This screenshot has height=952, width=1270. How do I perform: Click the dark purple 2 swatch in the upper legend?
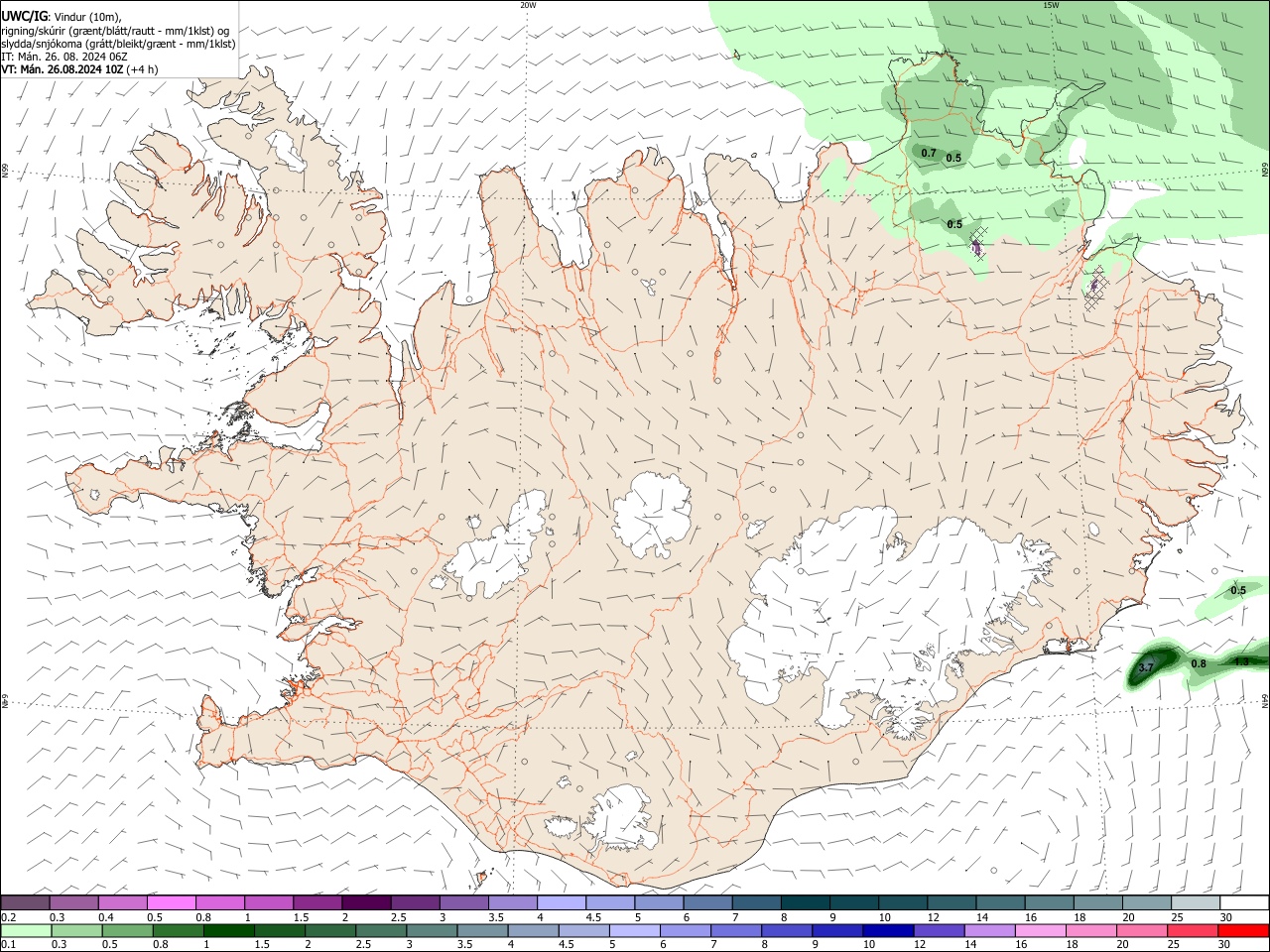click(x=366, y=903)
